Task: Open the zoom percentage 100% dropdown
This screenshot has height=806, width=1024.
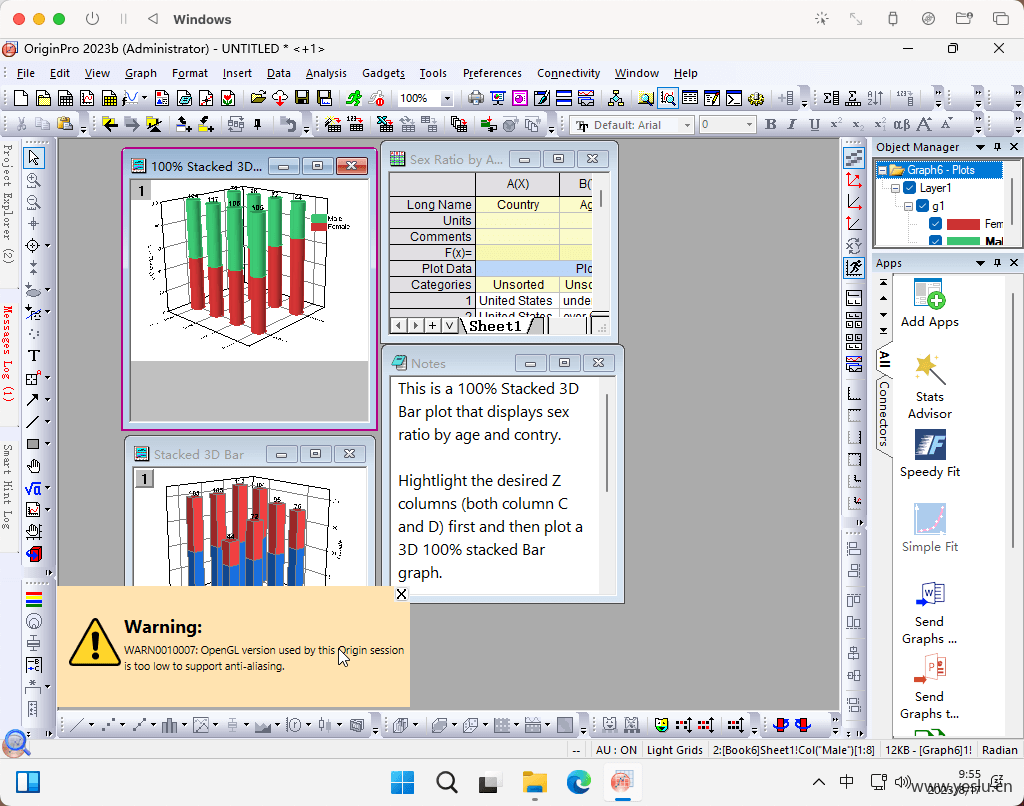Action: [x=447, y=99]
